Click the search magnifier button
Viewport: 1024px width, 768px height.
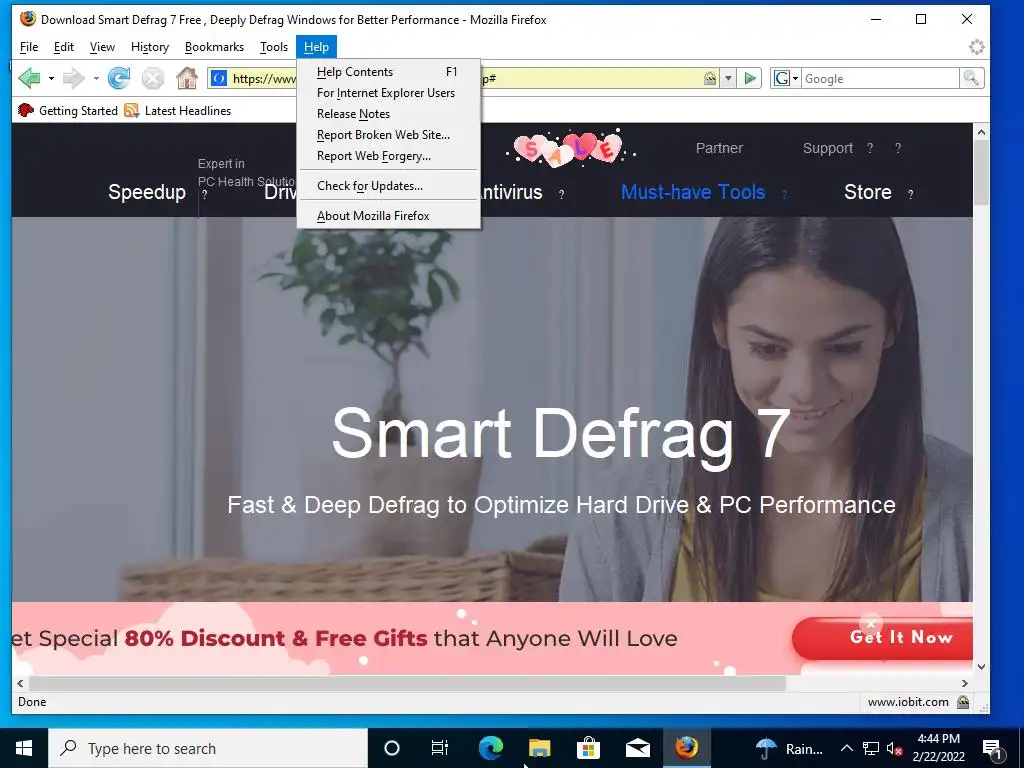coord(971,78)
